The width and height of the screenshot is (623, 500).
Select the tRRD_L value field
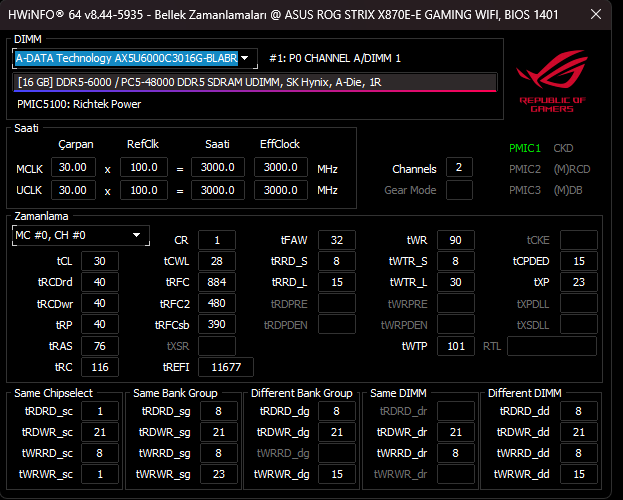337,282
